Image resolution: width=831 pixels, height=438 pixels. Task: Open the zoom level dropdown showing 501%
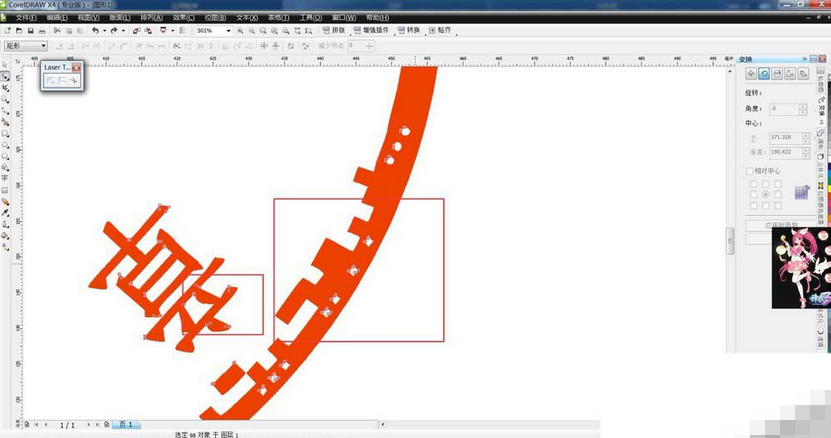[228, 31]
